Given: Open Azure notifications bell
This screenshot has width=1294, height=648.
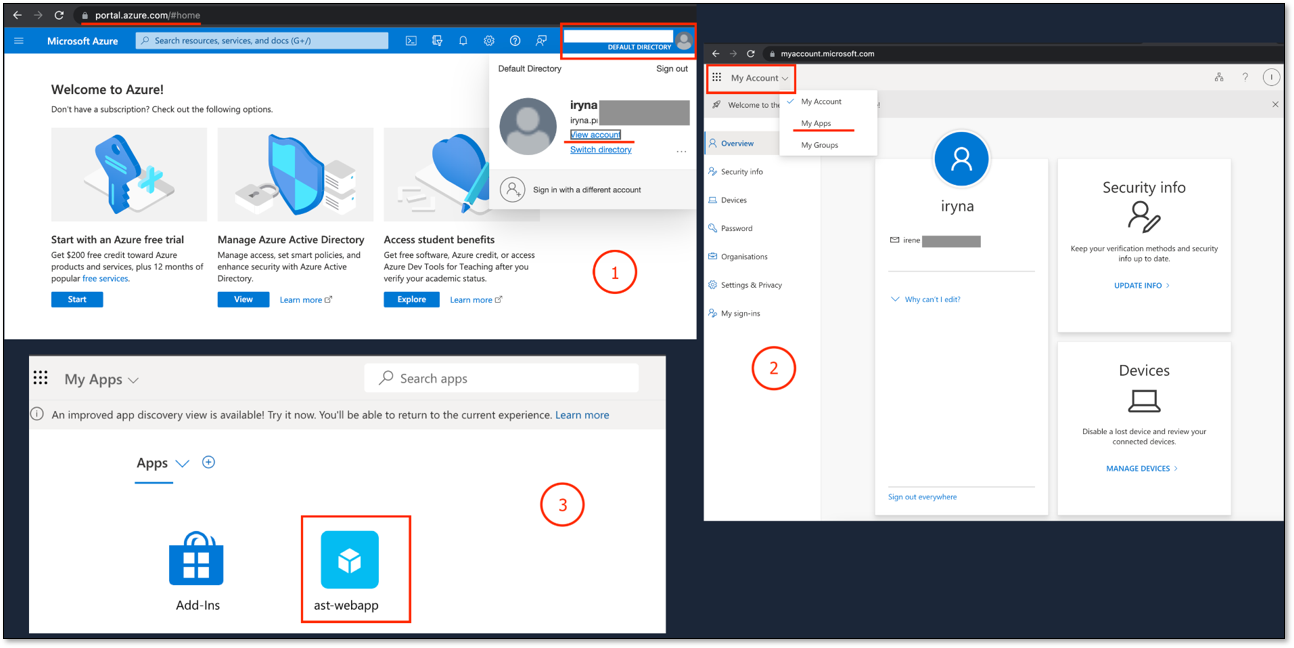Looking at the screenshot, I should [x=463, y=41].
